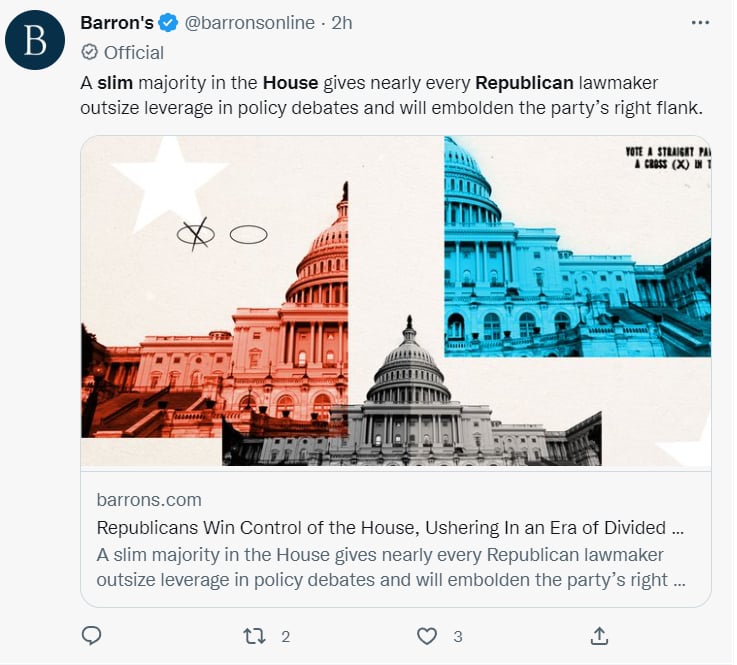
Task: Click the blue verified checkmark badge
Action: pos(168,23)
